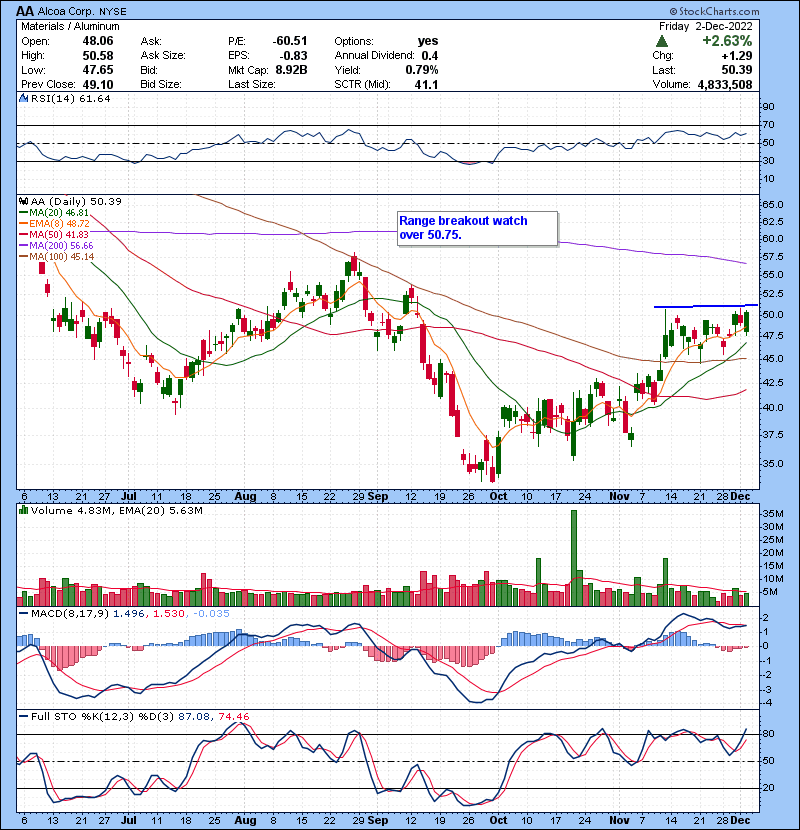Screen dimensions: 800x830
Task: Click the Aug label on price chart axis
Action: pyautogui.click(x=245, y=497)
